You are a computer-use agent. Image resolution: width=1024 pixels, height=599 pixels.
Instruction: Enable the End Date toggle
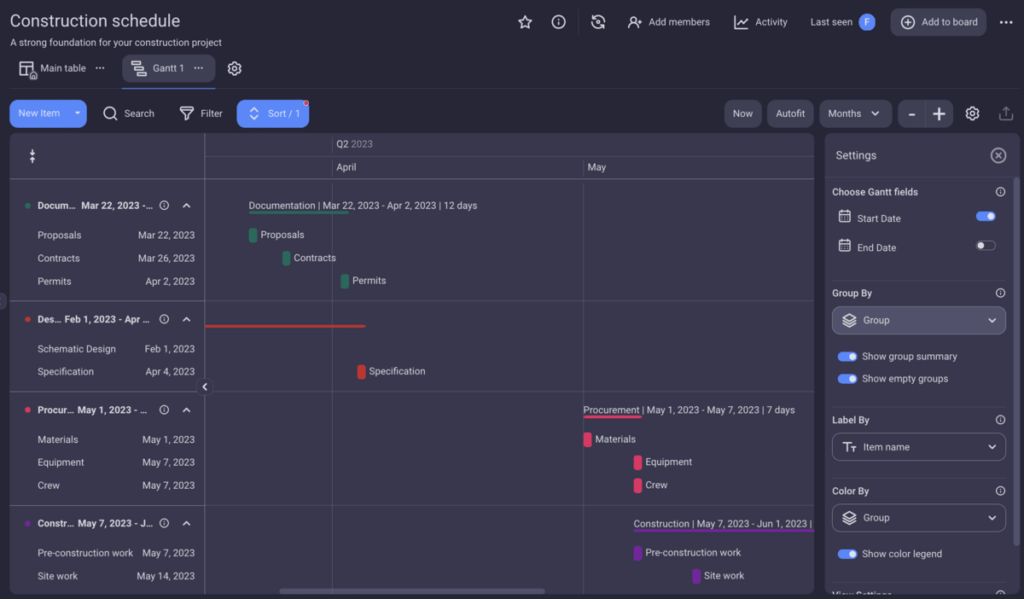click(x=985, y=245)
